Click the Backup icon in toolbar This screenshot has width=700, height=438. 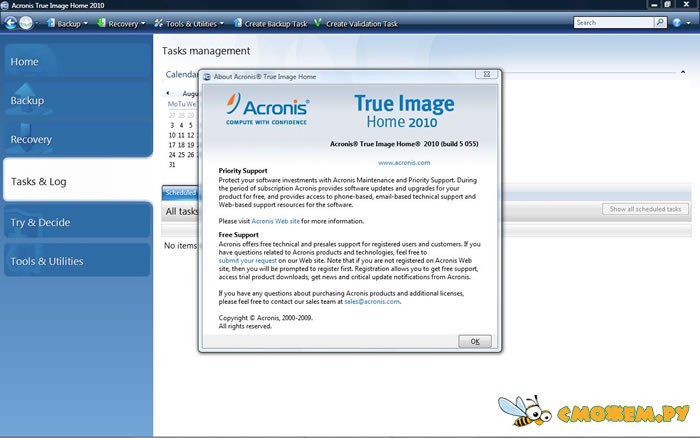[51, 23]
